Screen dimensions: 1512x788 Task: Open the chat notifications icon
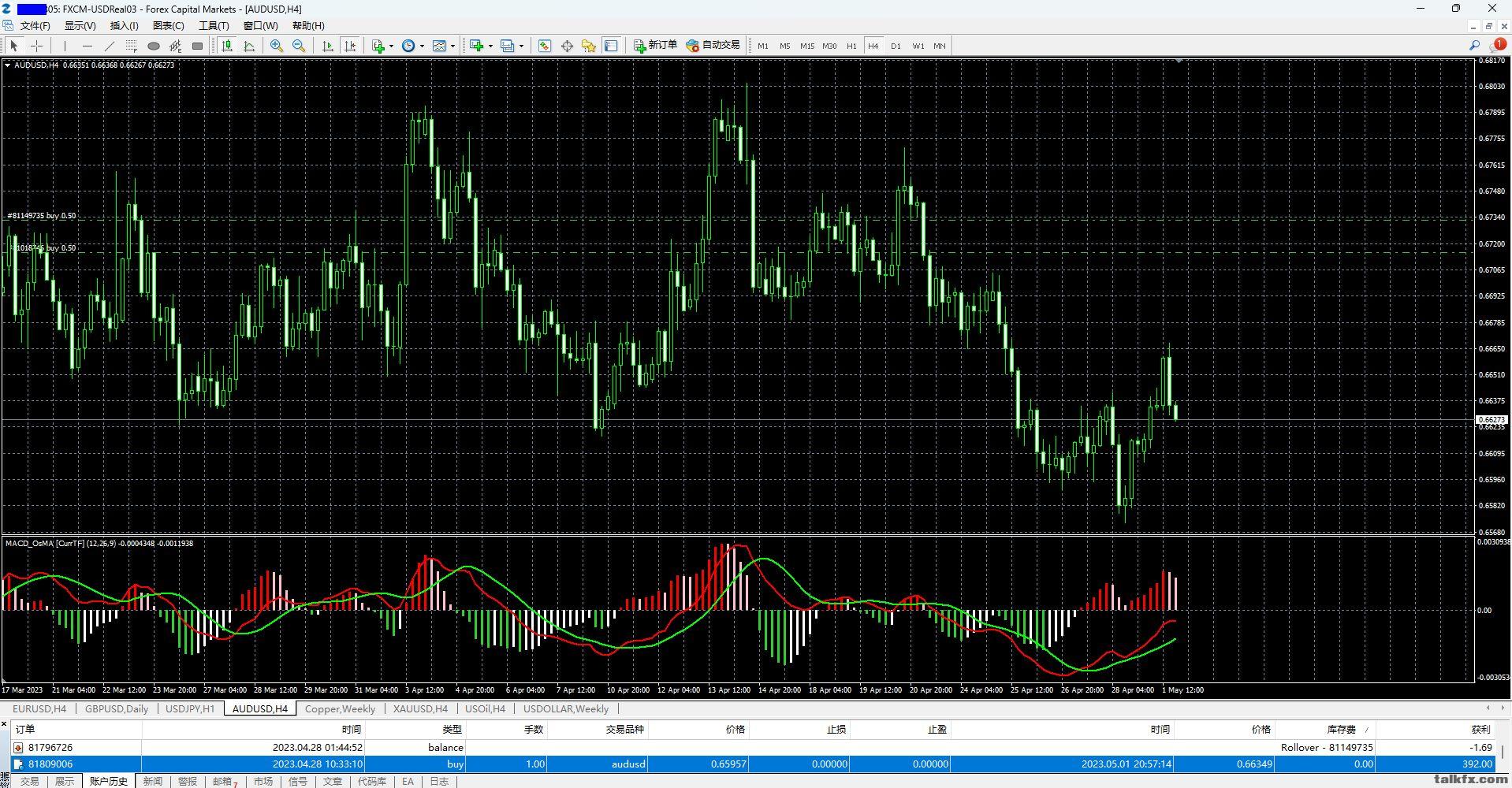1497,46
